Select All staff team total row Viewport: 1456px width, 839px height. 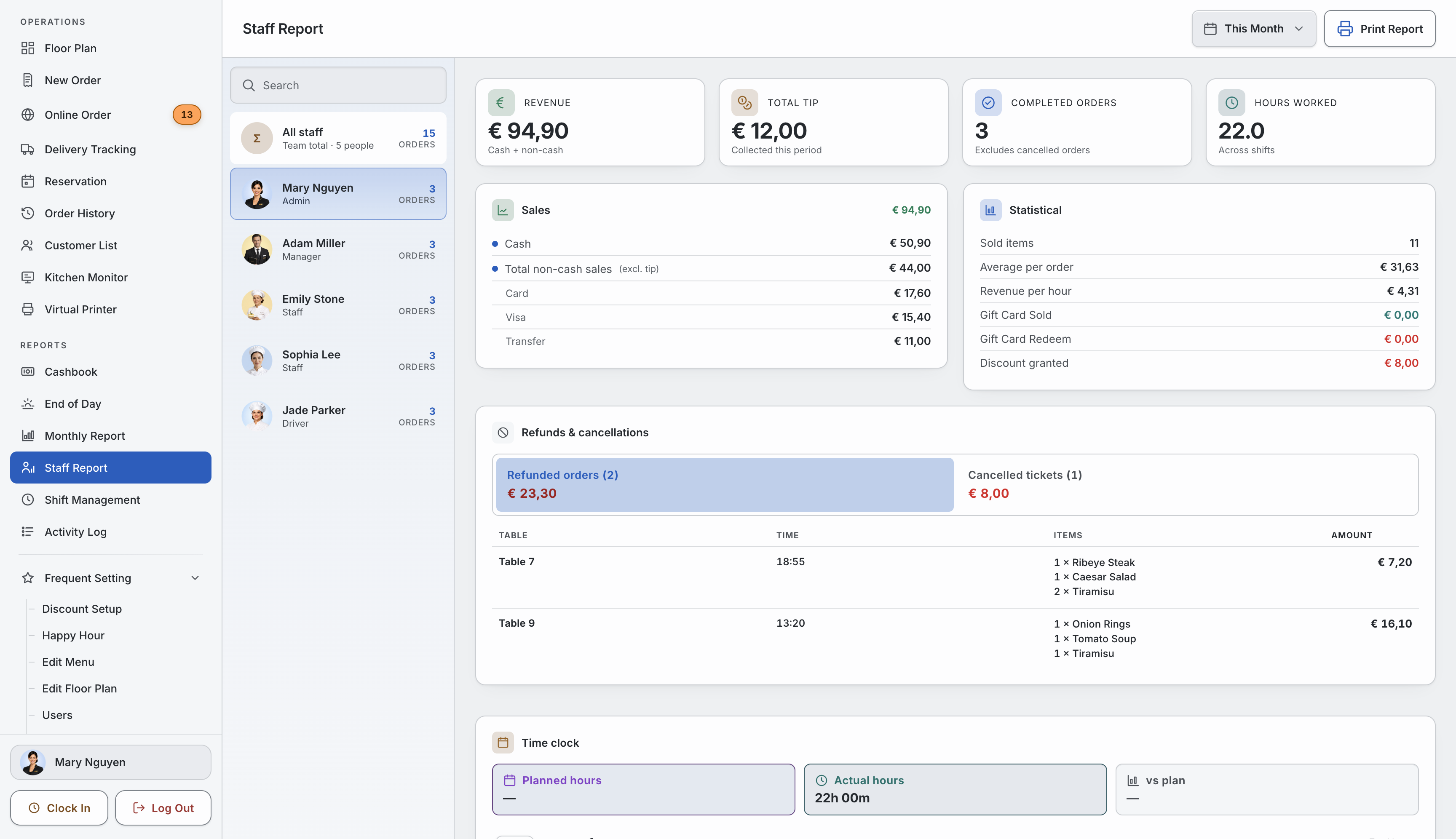[338, 138]
